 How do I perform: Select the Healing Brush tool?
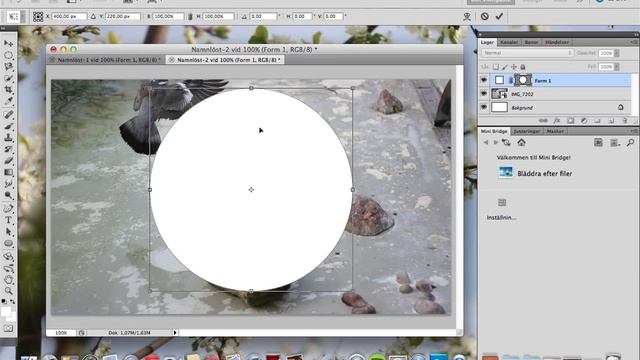pyautogui.click(x=8, y=115)
